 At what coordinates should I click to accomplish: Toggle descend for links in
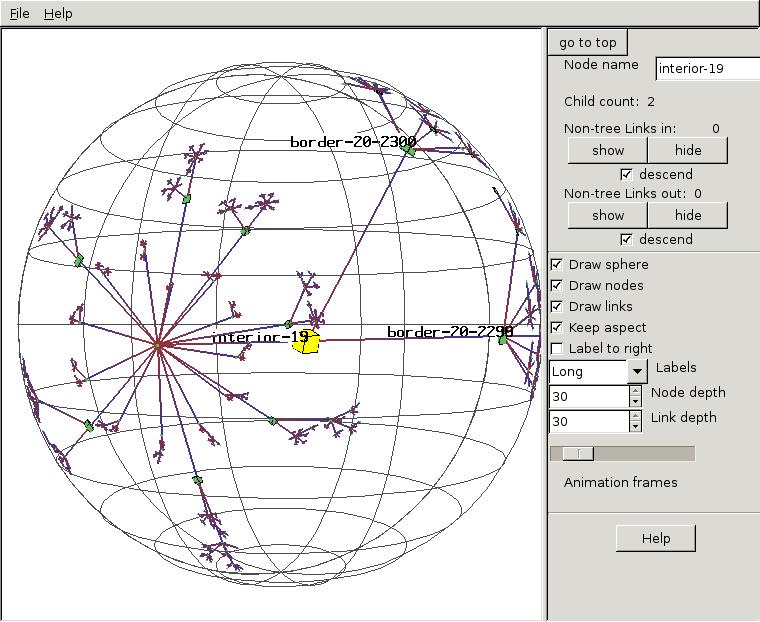(x=626, y=175)
